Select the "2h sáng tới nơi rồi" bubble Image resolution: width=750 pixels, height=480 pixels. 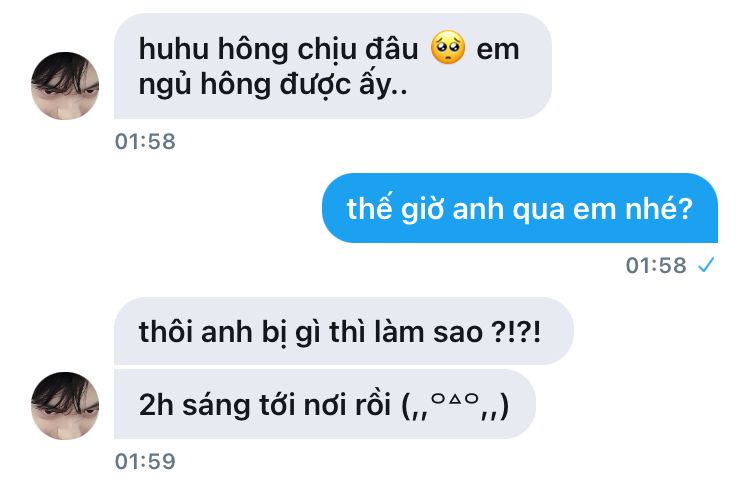click(x=325, y=404)
